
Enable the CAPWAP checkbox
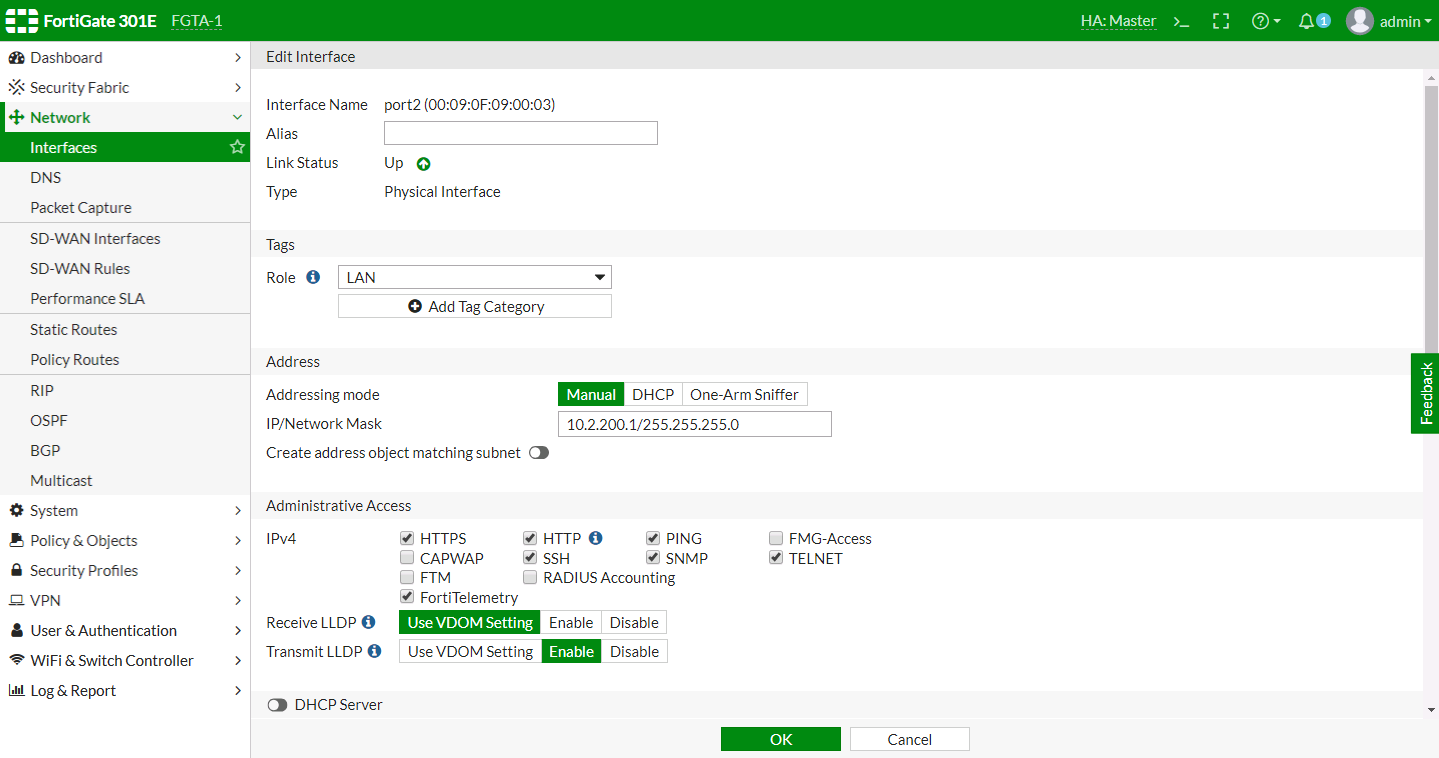click(407, 558)
